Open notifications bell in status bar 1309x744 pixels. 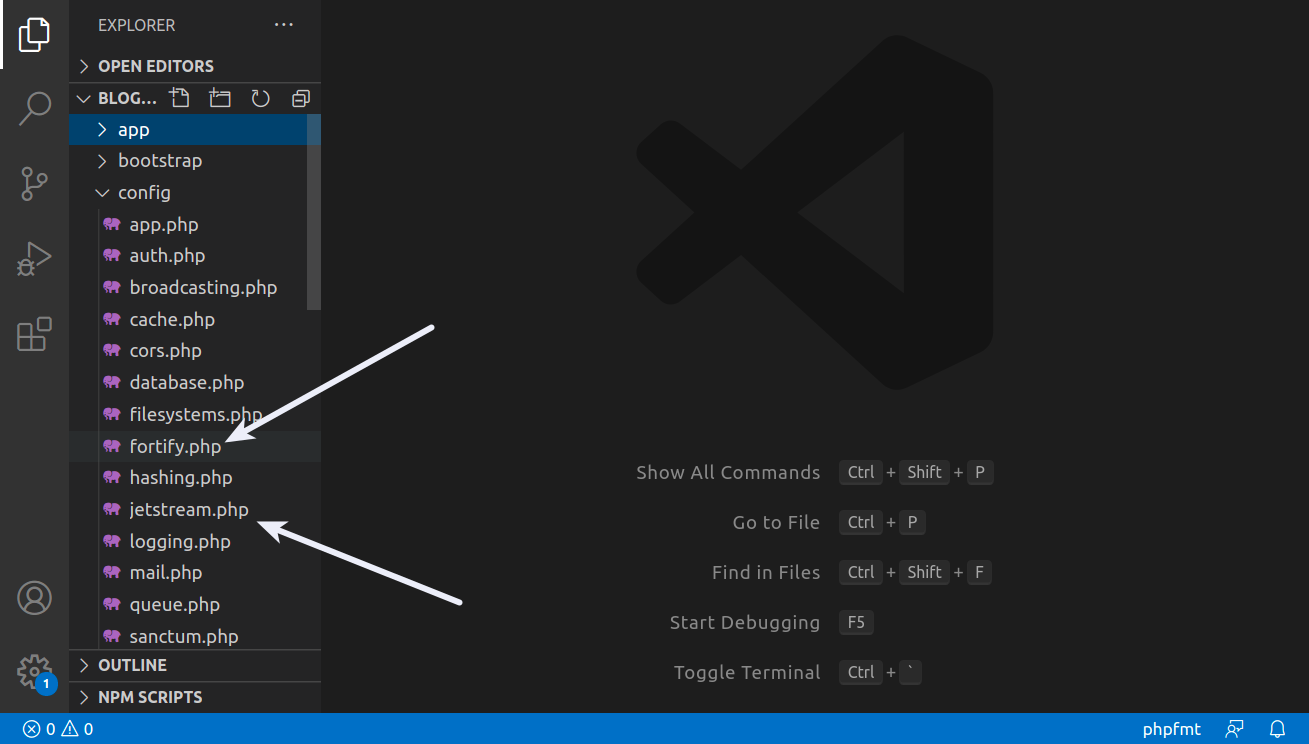(x=1277, y=729)
